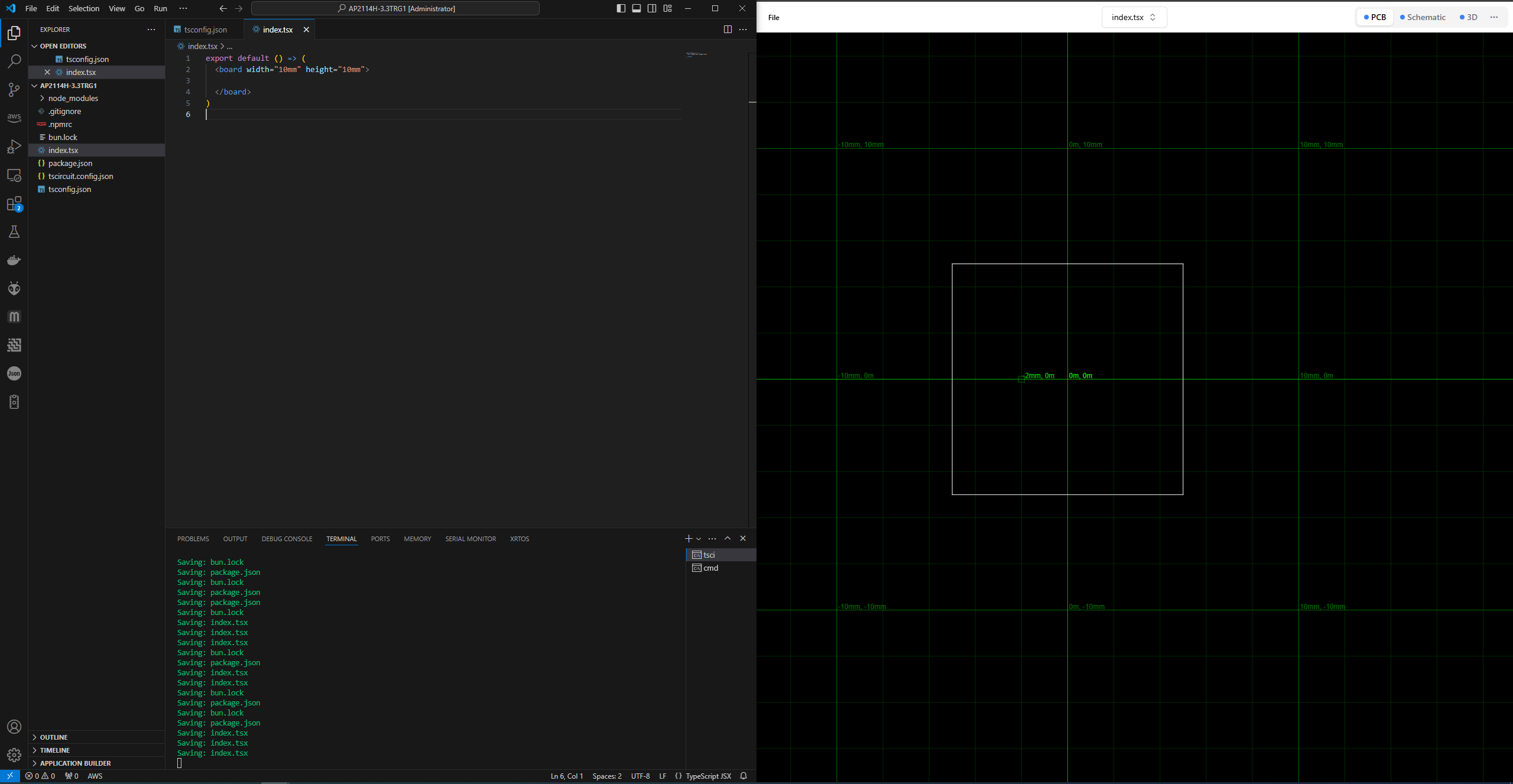
Task: Toggle Panel visibility layout button
Action: point(637,8)
